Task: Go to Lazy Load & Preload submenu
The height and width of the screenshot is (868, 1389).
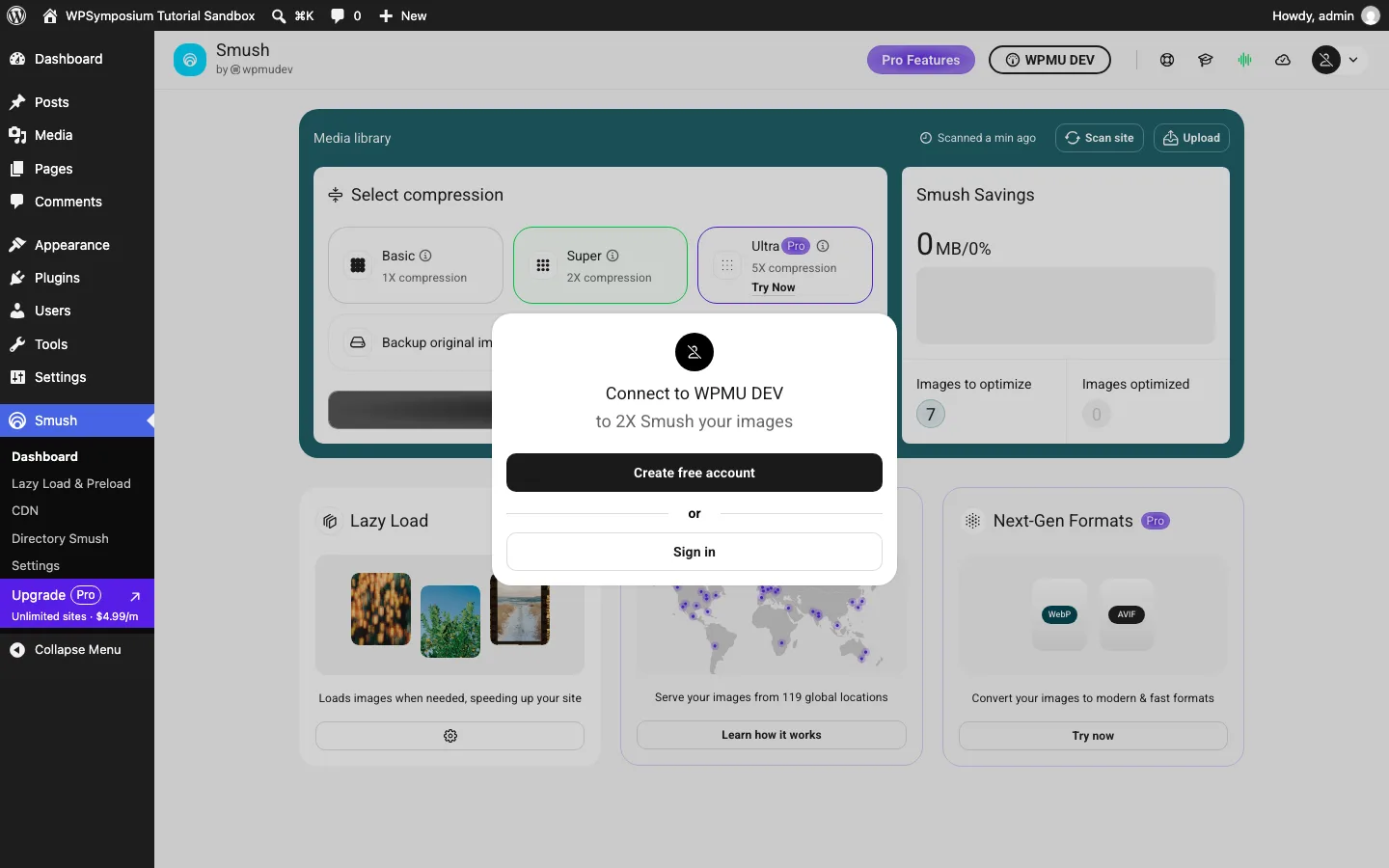Action: click(71, 484)
